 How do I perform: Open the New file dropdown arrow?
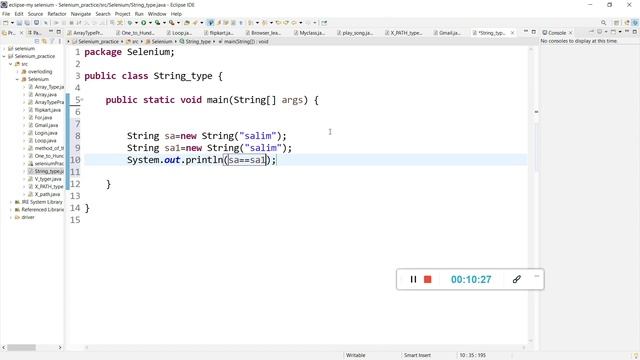tap(12, 23)
